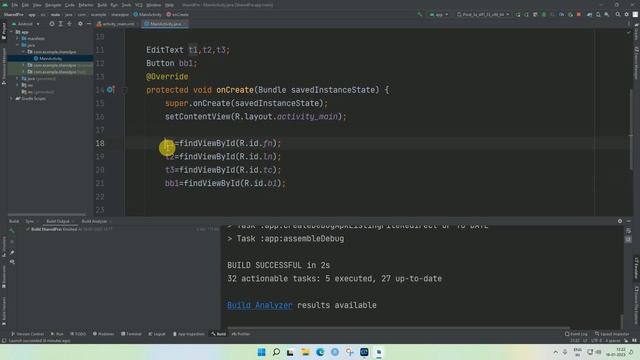Open the File menu

click(15, 5)
